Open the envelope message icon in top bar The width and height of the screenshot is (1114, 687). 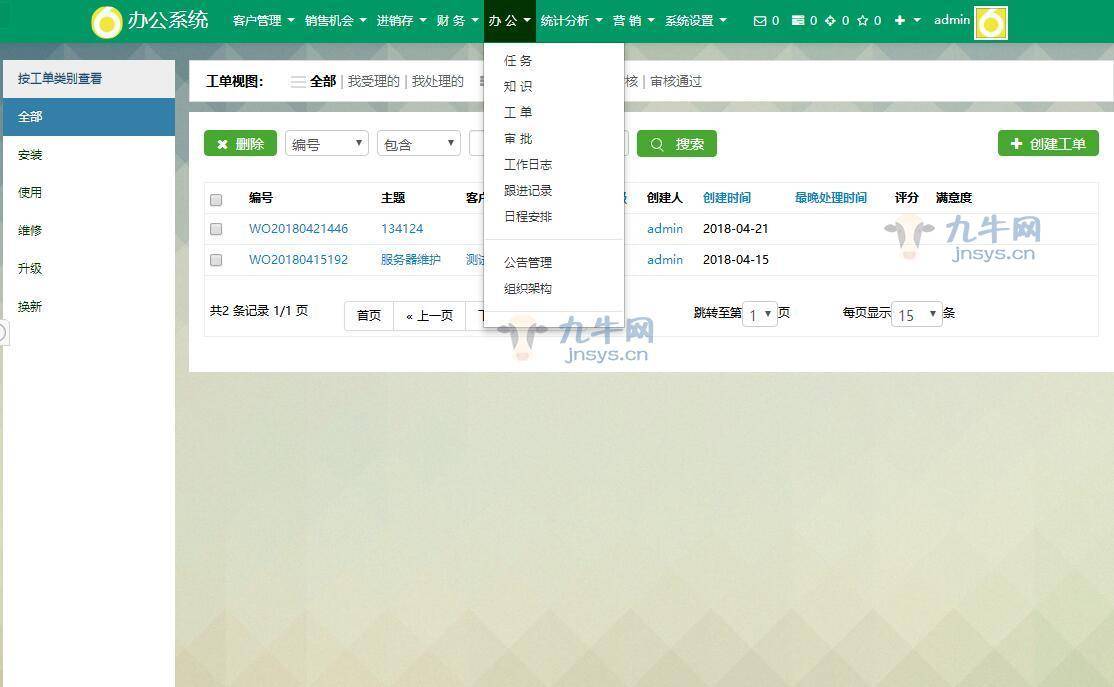coord(760,20)
